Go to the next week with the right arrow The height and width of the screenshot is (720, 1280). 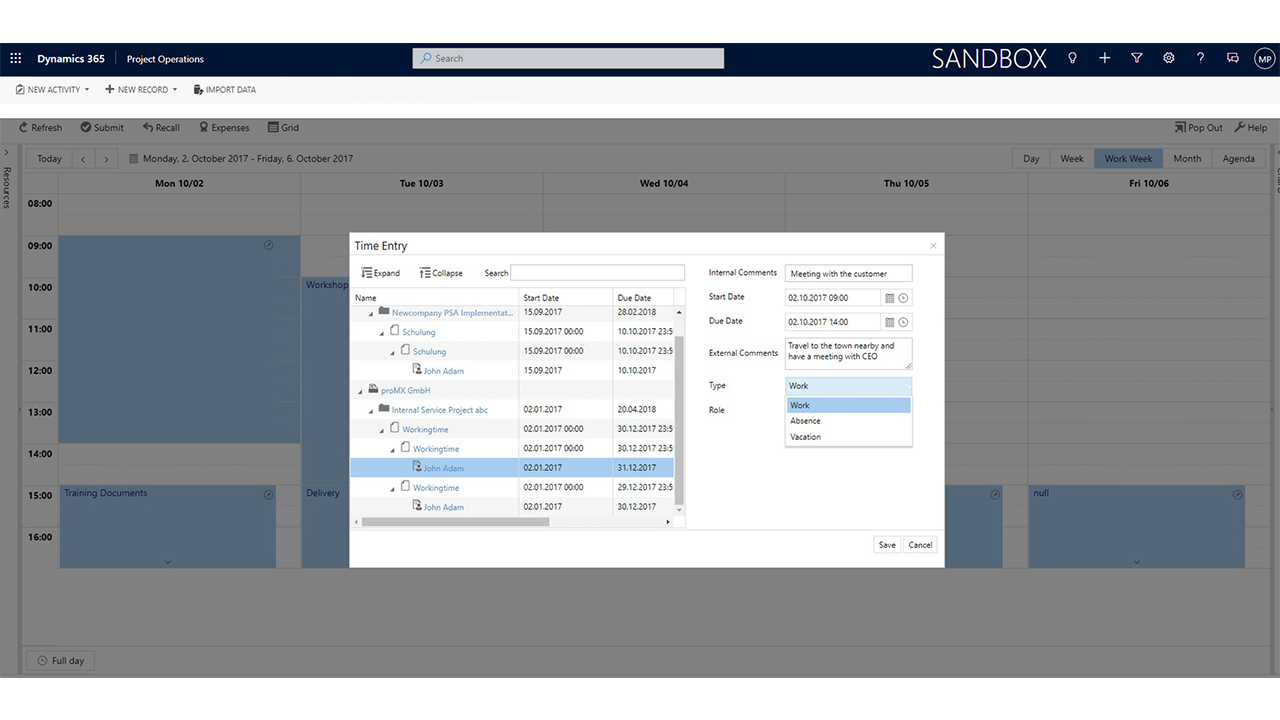click(x=106, y=159)
